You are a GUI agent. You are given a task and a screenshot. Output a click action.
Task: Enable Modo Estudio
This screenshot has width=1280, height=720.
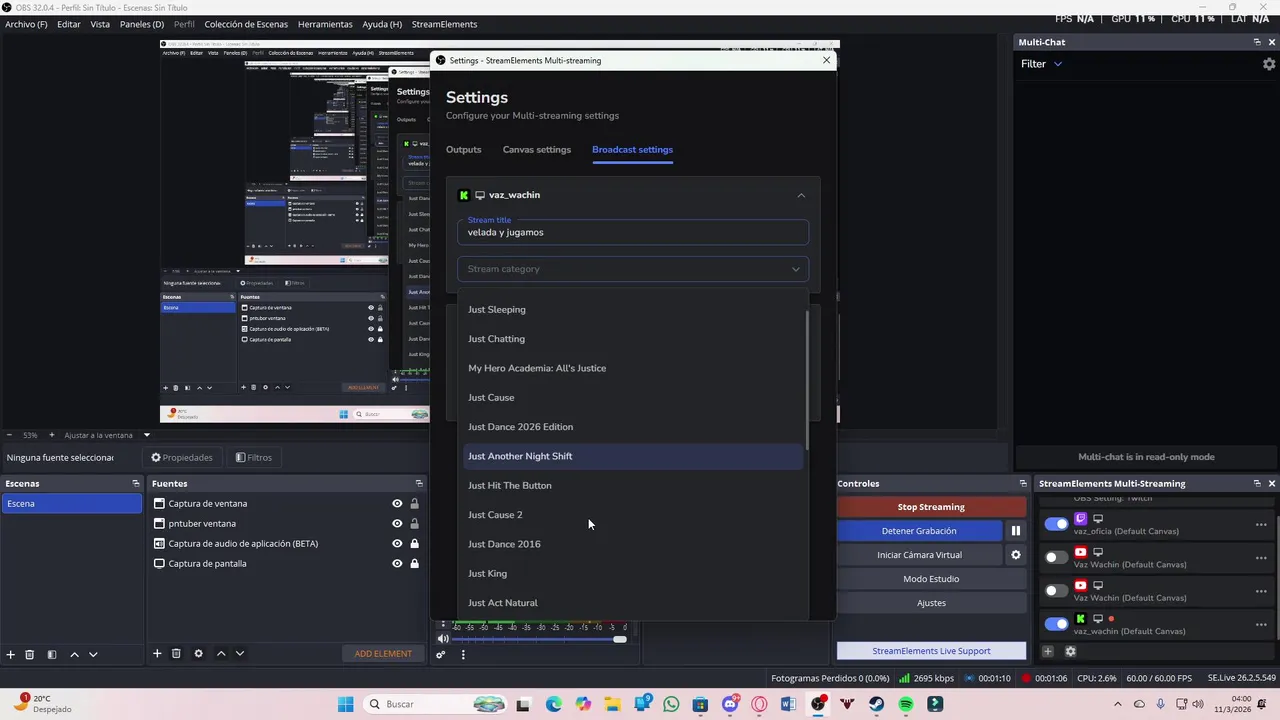tap(931, 579)
